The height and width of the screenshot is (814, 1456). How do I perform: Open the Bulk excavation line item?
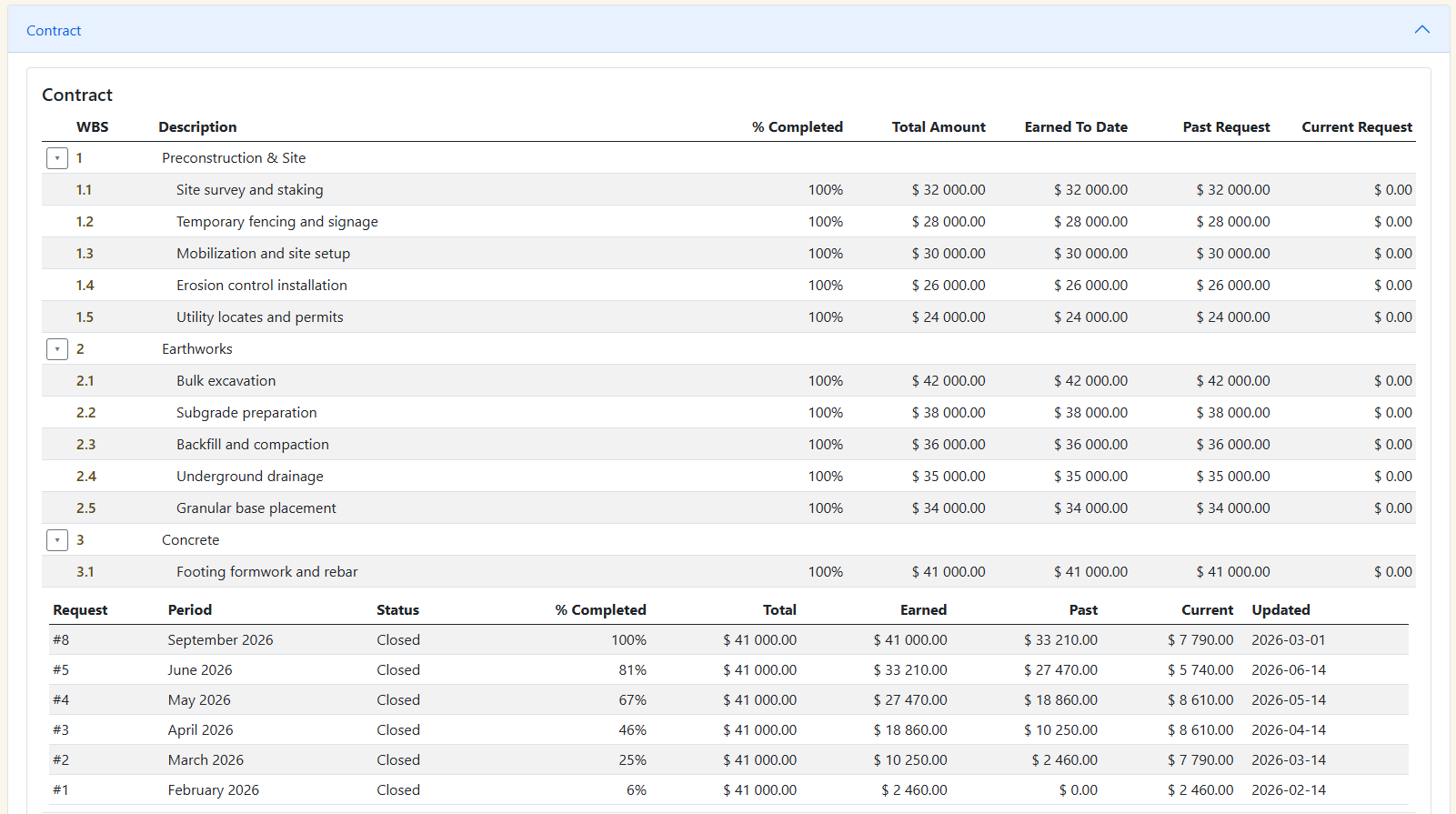point(226,381)
